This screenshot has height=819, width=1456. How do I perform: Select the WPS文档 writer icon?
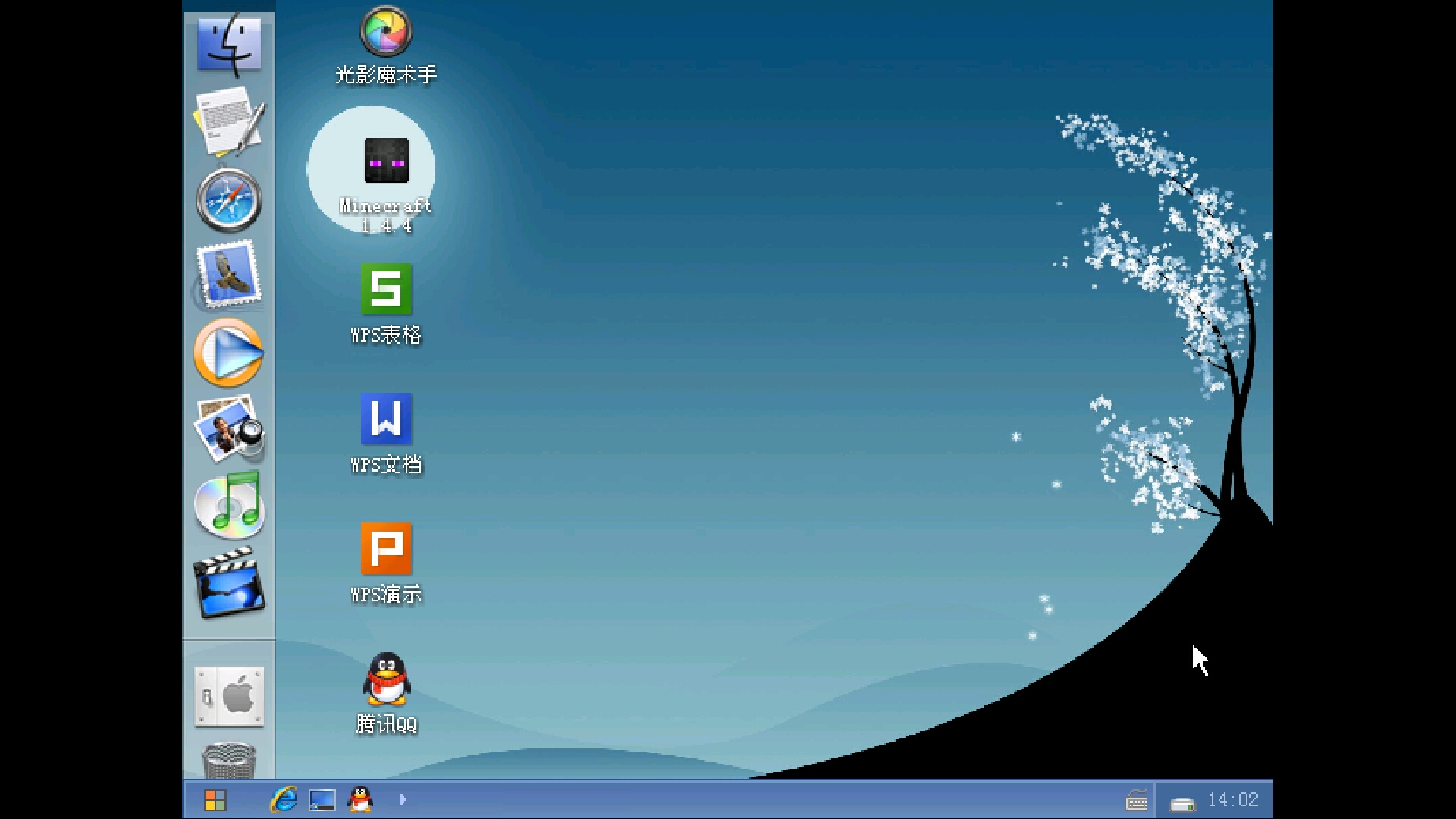pos(386,435)
